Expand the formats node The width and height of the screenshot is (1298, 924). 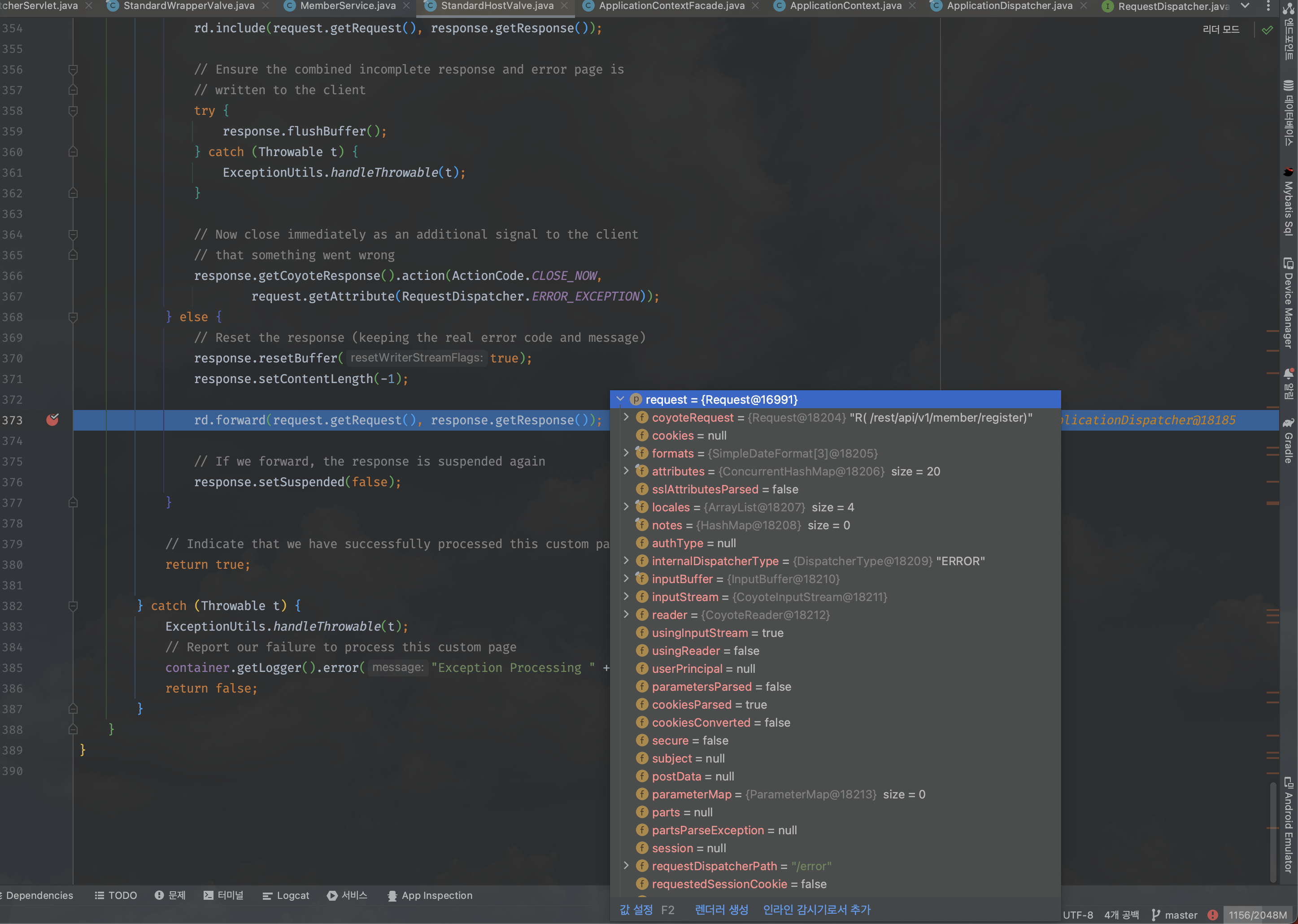click(x=626, y=453)
